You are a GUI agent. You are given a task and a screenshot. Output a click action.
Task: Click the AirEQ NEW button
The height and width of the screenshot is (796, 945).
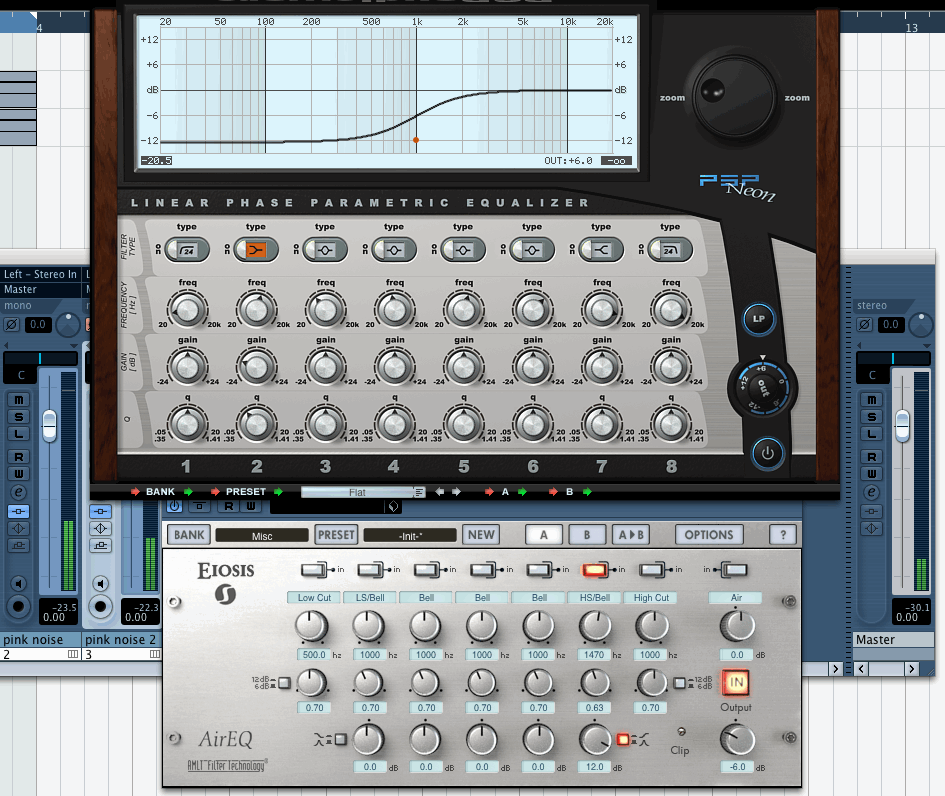[481, 535]
